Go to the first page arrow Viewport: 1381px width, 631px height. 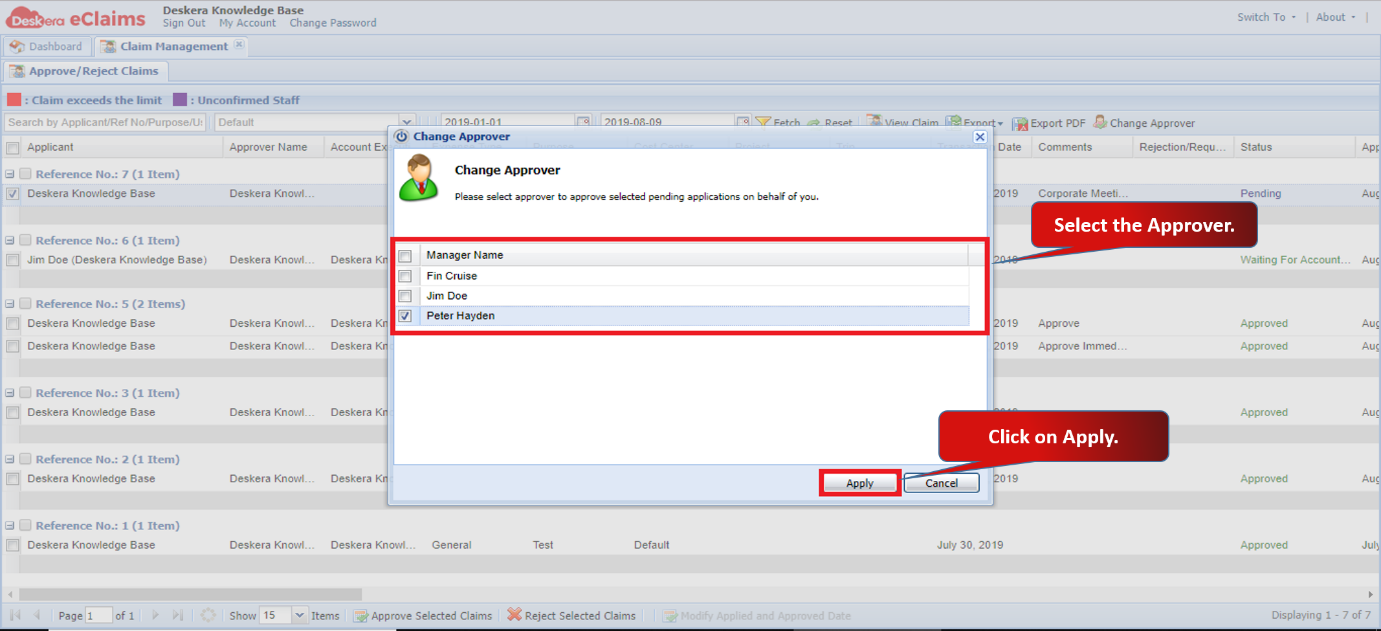click(16, 615)
